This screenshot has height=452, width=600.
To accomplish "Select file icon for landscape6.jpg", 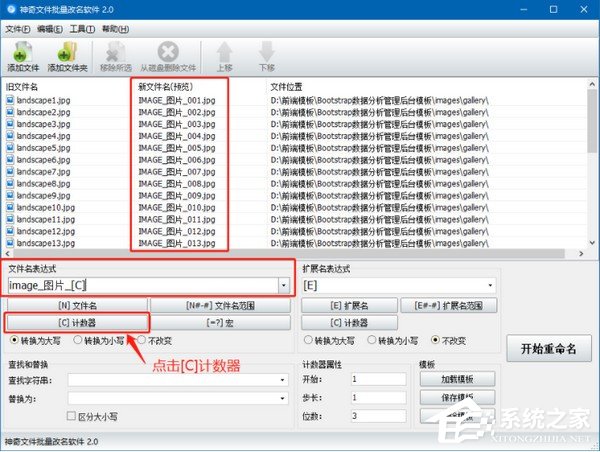I will point(10,159).
